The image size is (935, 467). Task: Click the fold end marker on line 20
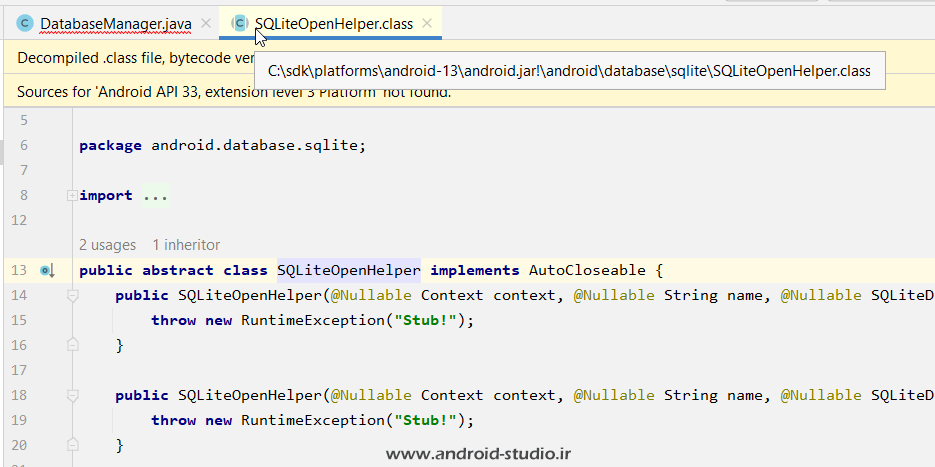(x=72, y=444)
